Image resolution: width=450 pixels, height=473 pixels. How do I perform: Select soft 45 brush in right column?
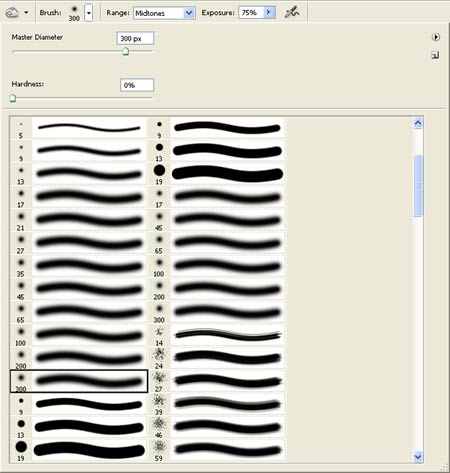[217, 220]
